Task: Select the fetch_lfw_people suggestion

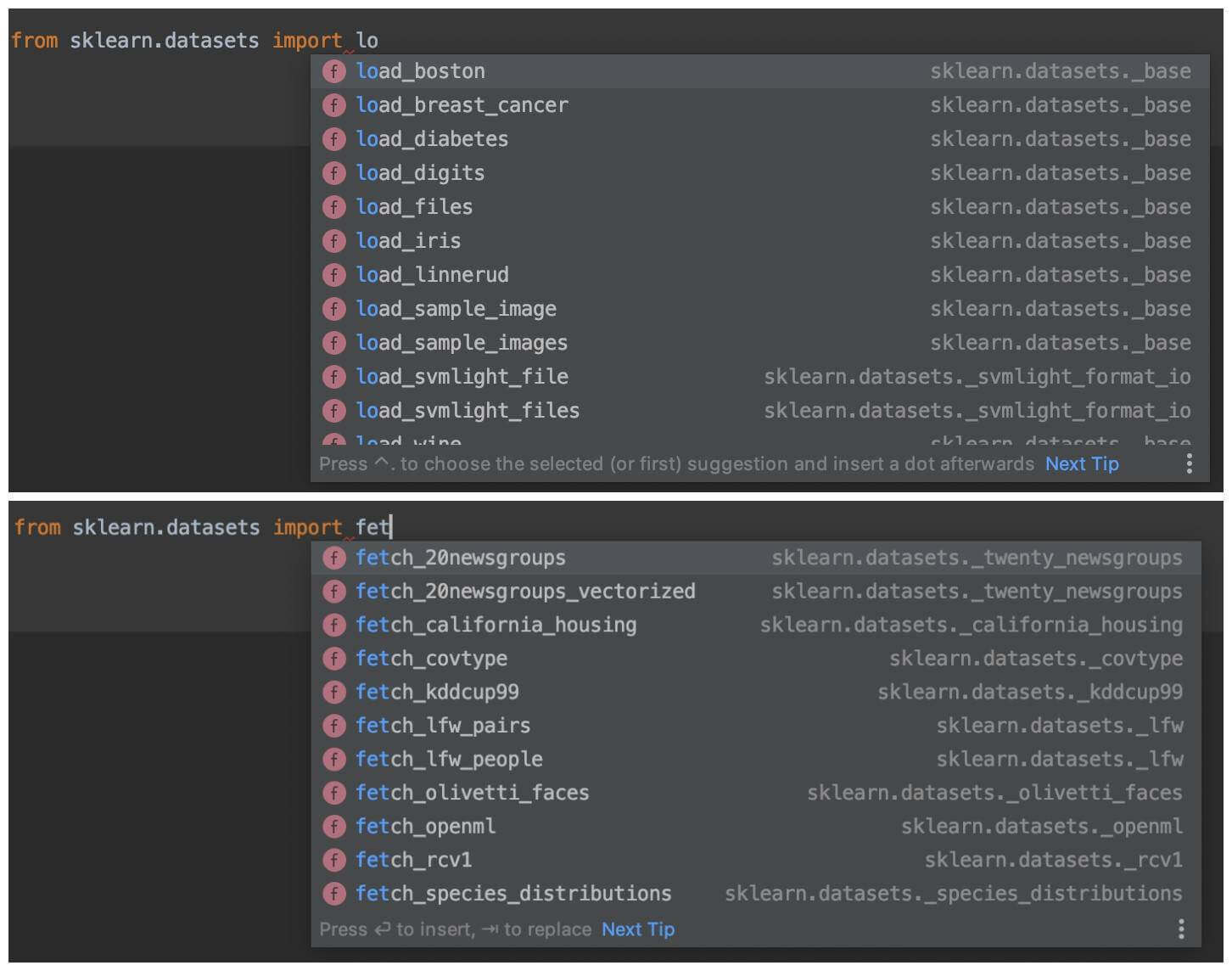Action: tap(451, 759)
